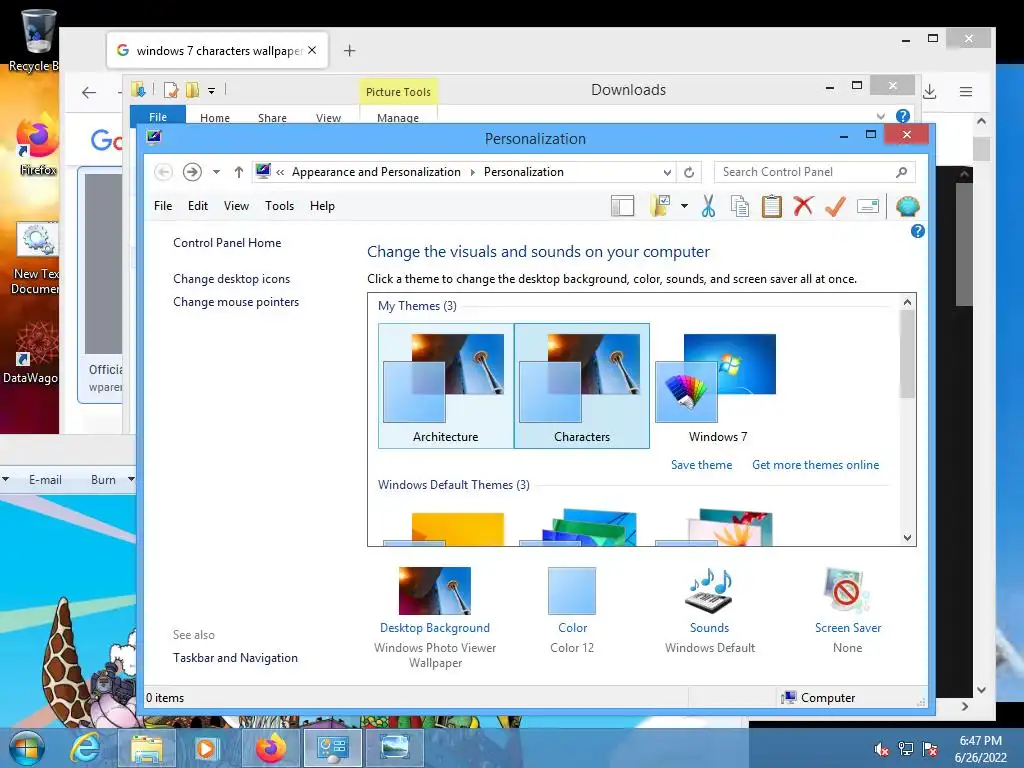Open Downloads quick access toolbar dropdown
The width and height of the screenshot is (1024, 768).
212,91
